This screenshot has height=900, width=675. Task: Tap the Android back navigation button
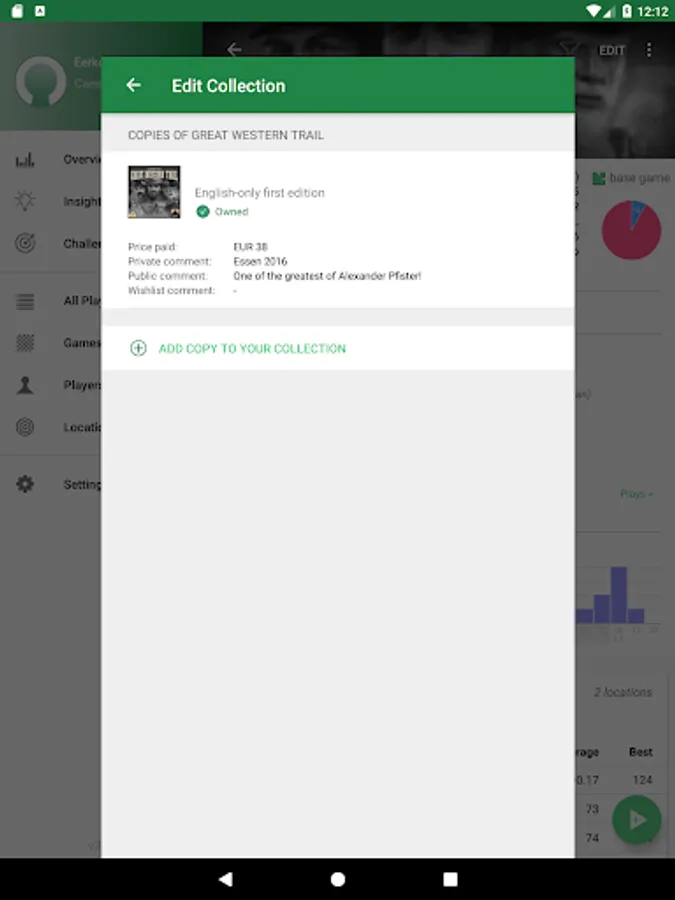coord(226,879)
